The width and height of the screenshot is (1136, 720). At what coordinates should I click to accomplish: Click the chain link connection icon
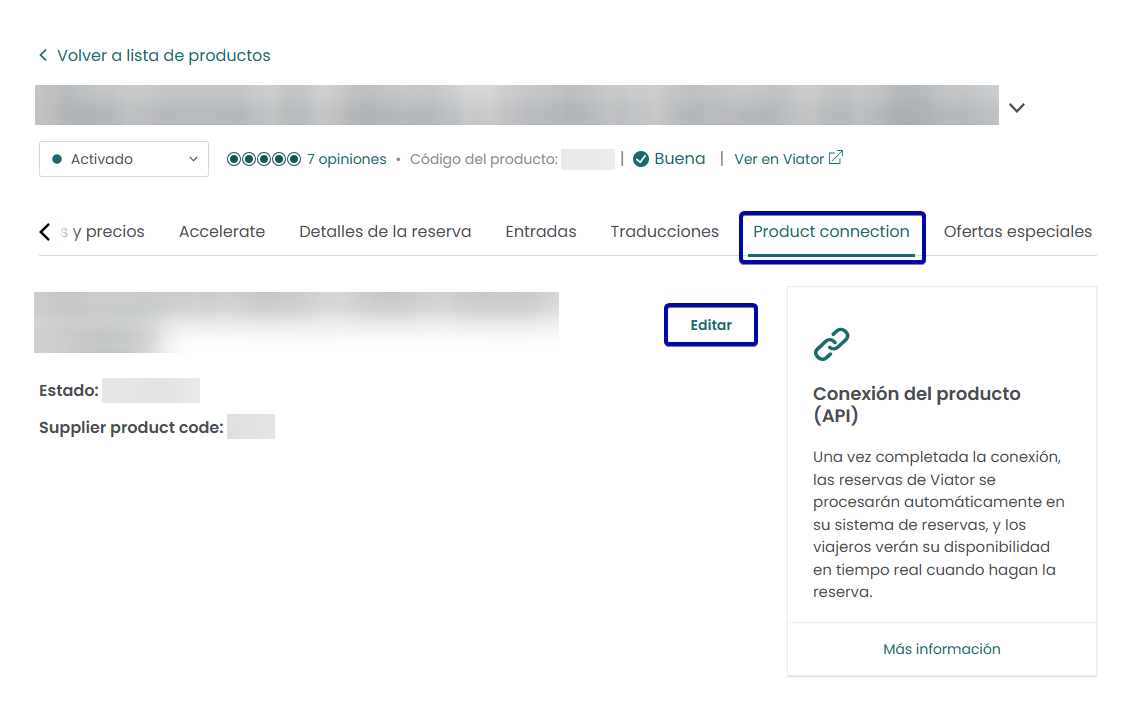click(831, 345)
